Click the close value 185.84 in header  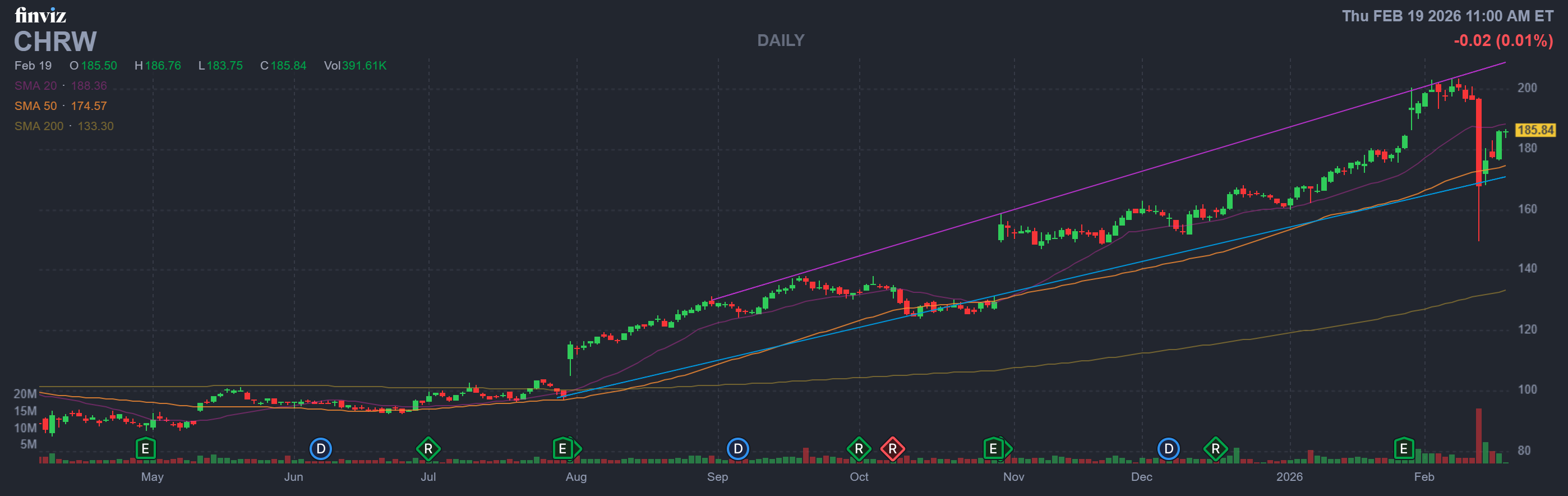point(288,65)
